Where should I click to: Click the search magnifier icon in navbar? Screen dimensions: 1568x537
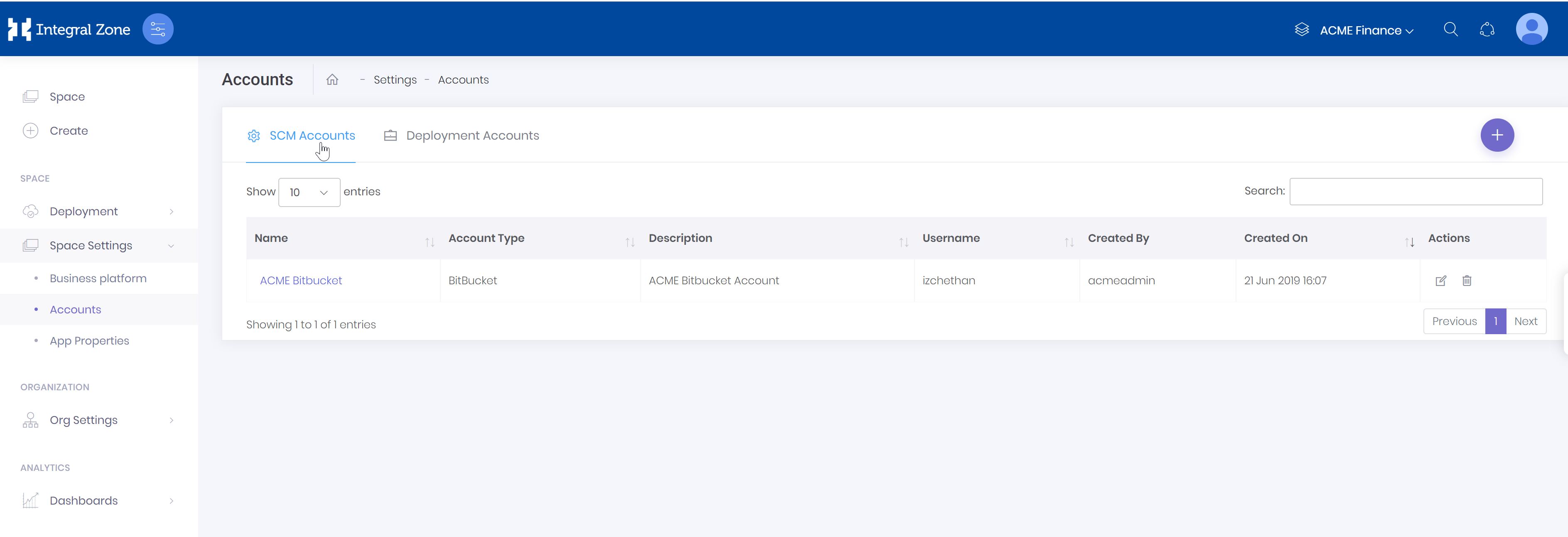(1451, 29)
